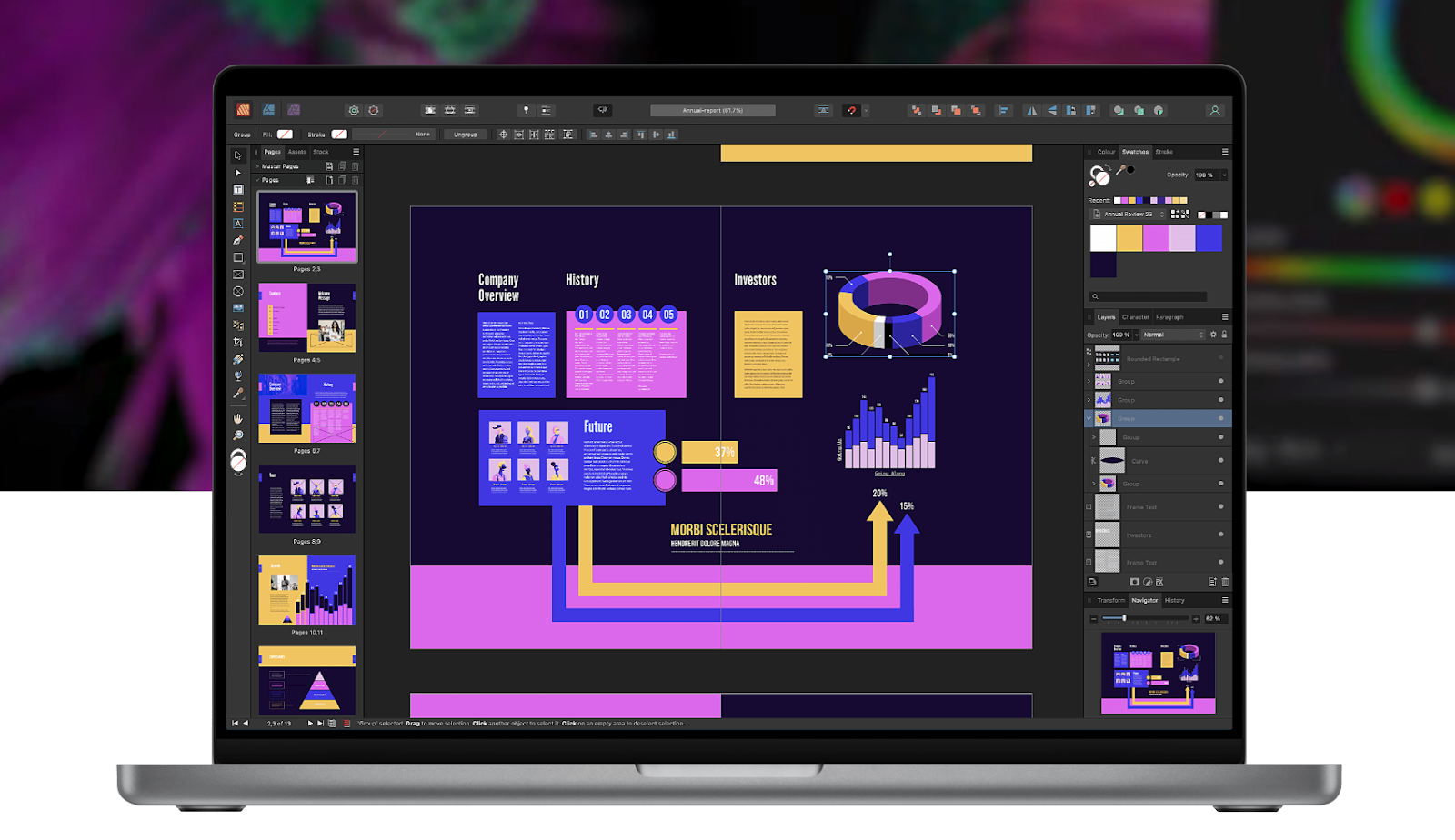Open the blend mode Normal dropdown
Image resolution: width=1455 pixels, height=840 pixels.
pos(1173,335)
